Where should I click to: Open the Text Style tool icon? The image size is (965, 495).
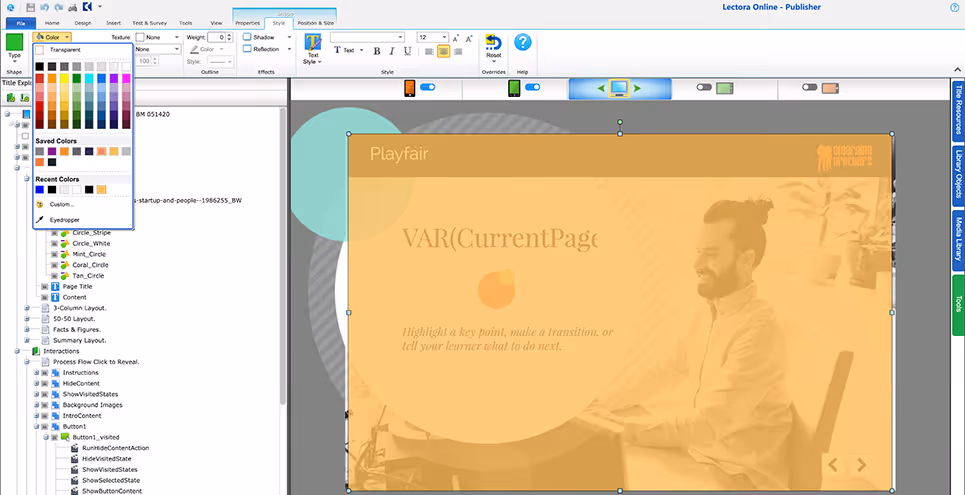(x=313, y=42)
